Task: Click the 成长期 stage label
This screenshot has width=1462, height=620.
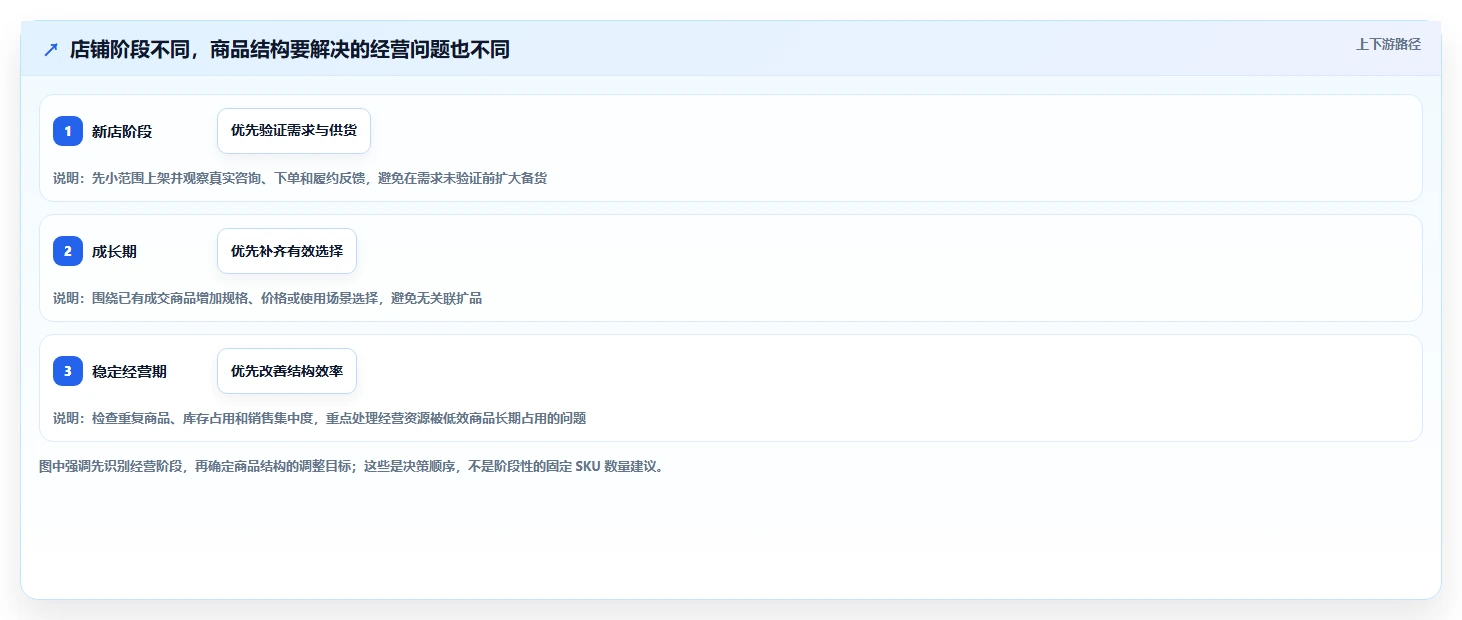Action: point(114,251)
